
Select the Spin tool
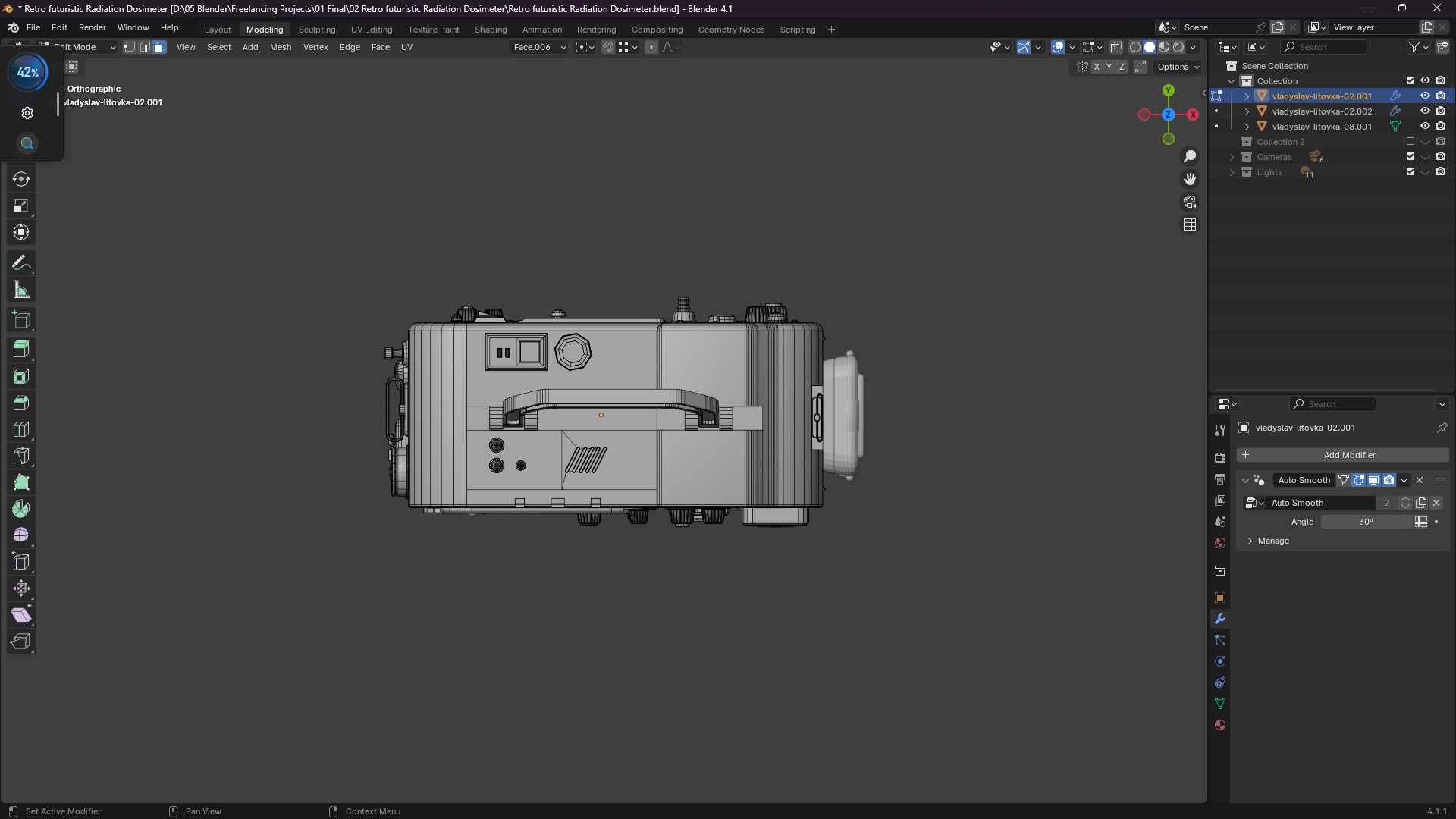click(21, 509)
